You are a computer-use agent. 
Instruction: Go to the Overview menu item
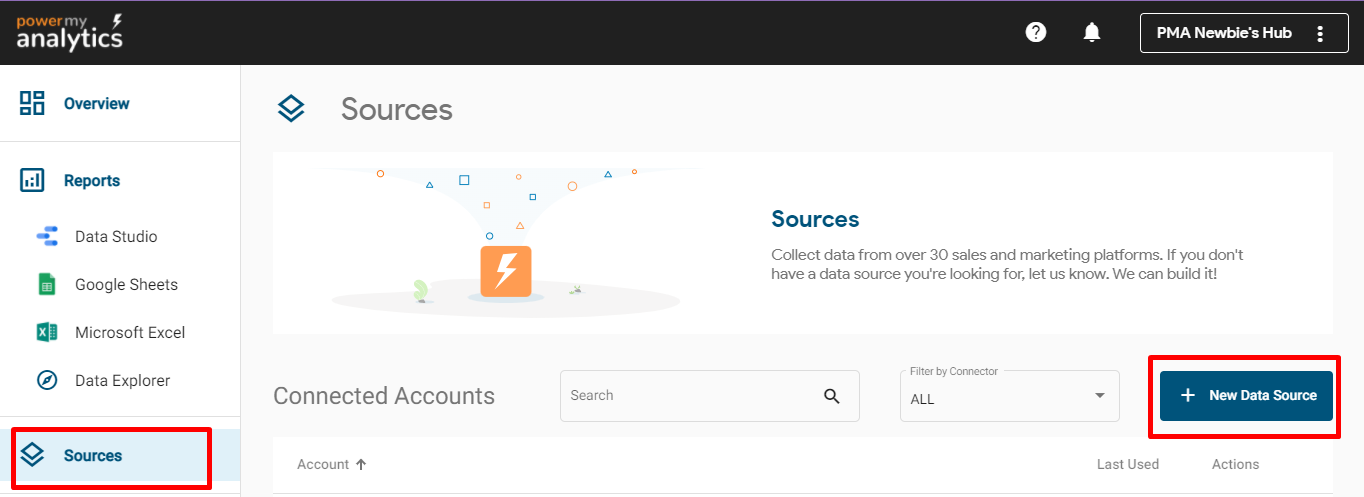pos(97,103)
